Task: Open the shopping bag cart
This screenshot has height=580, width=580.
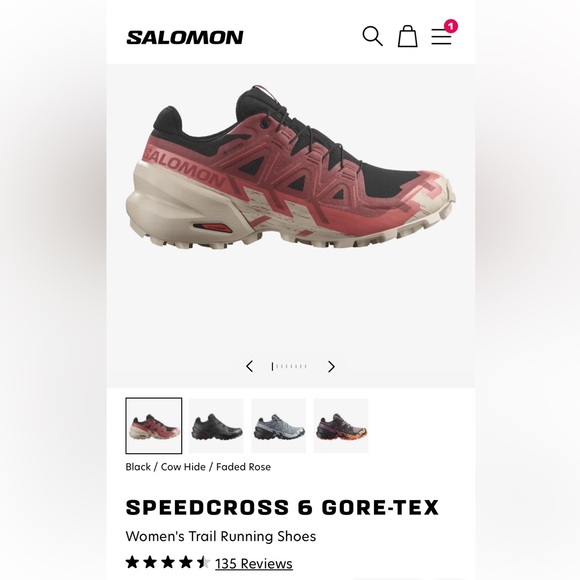Action: 408,36
